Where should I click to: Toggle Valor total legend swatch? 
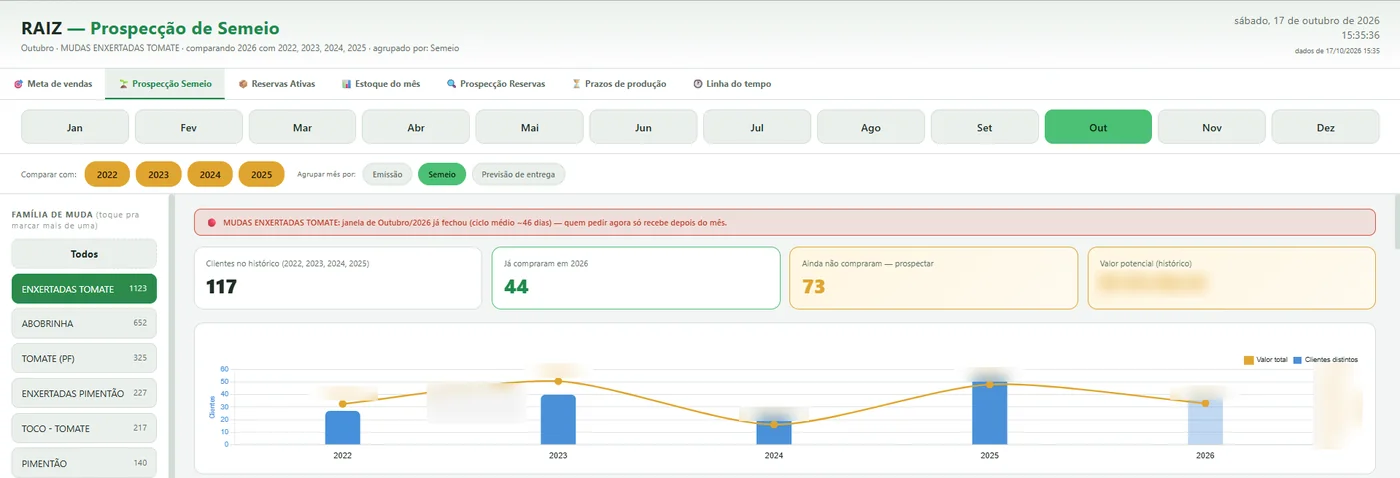1249,359
